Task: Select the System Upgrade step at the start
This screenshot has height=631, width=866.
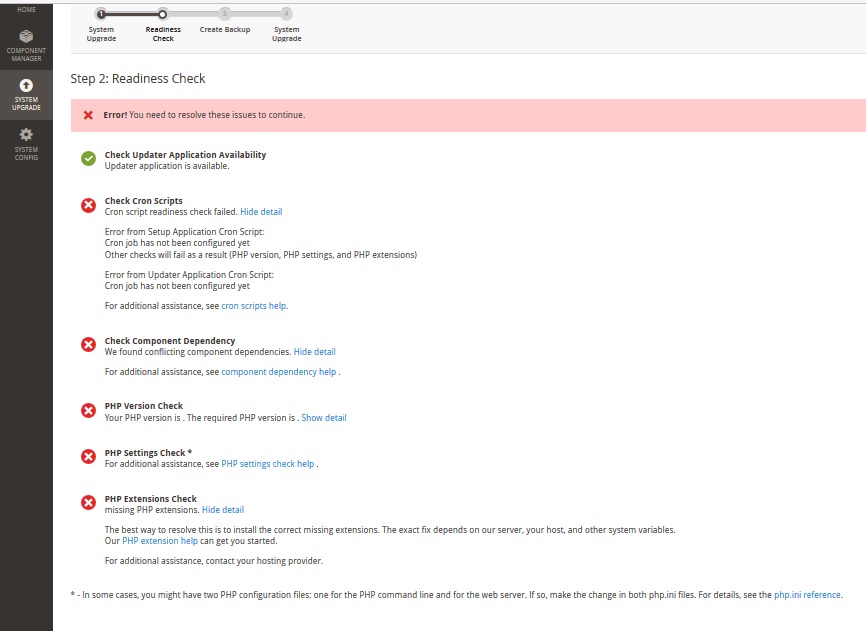Action: [x=101, y=14]
